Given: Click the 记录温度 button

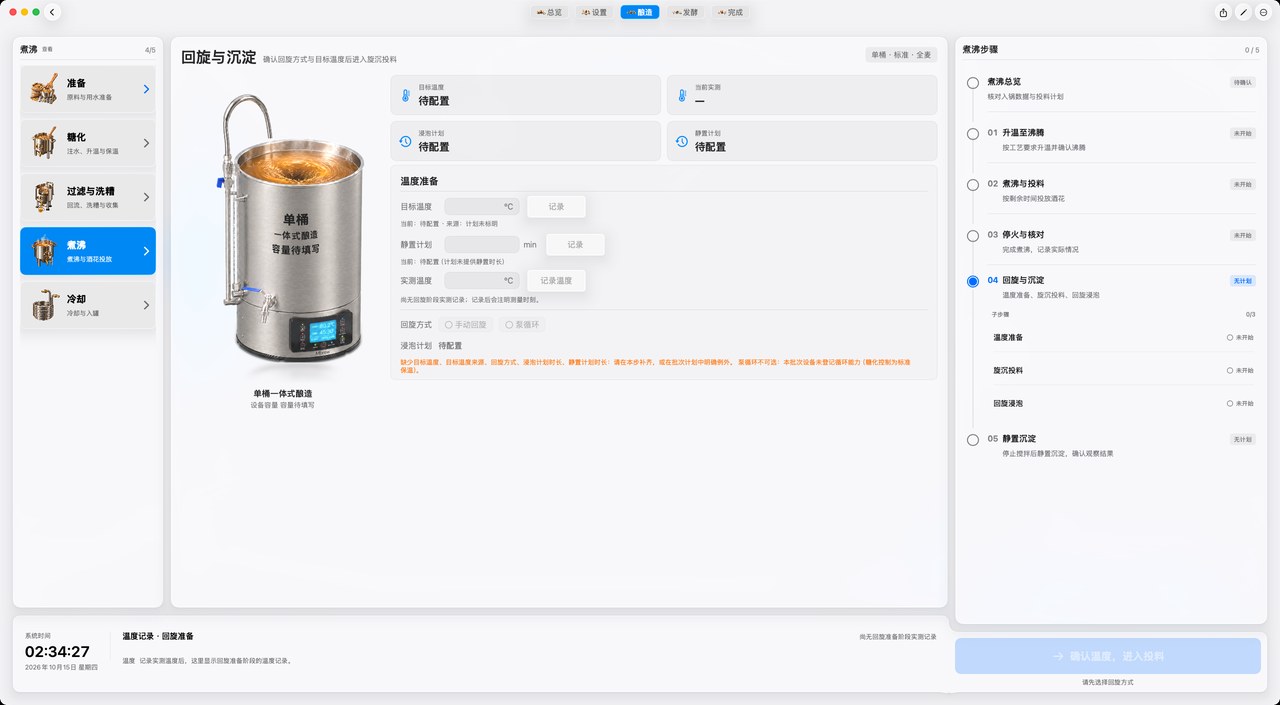Looking at the screenshot, I should (x=556, y=281).
